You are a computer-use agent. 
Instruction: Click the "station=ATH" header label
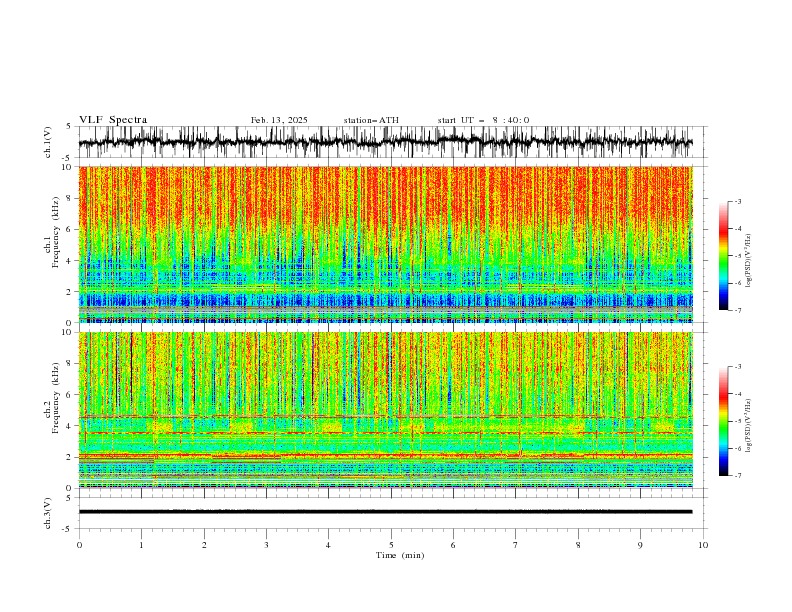click(371, 120)
